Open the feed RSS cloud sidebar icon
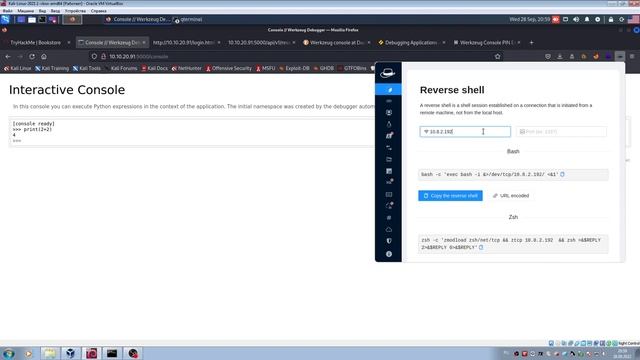Image resolution: width=640 pixels, height=360 pixels. (389, 229)
